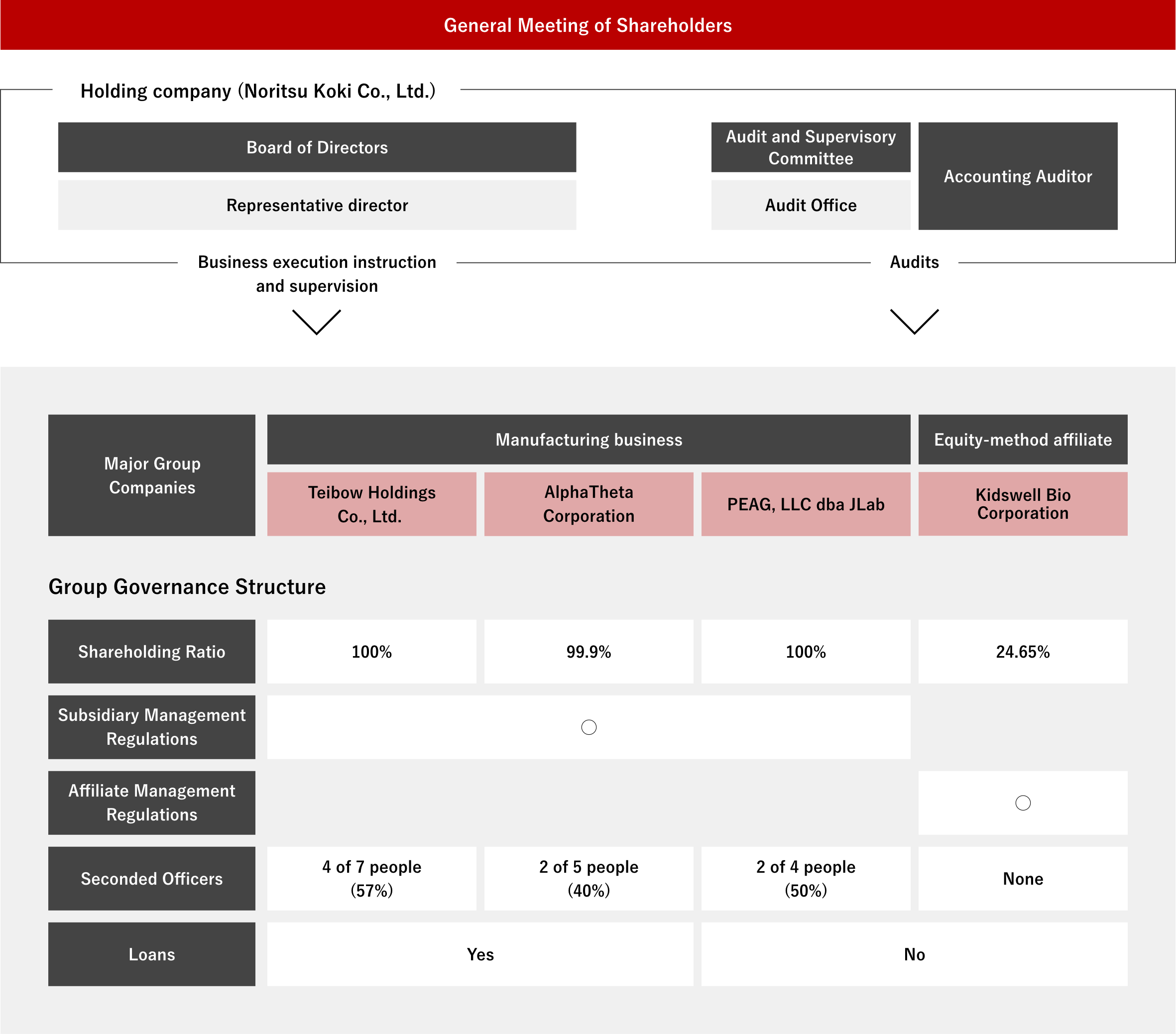Click the Board of Directors box
This screenshot has width=1176, height=1034.
[x=317, y=147]
